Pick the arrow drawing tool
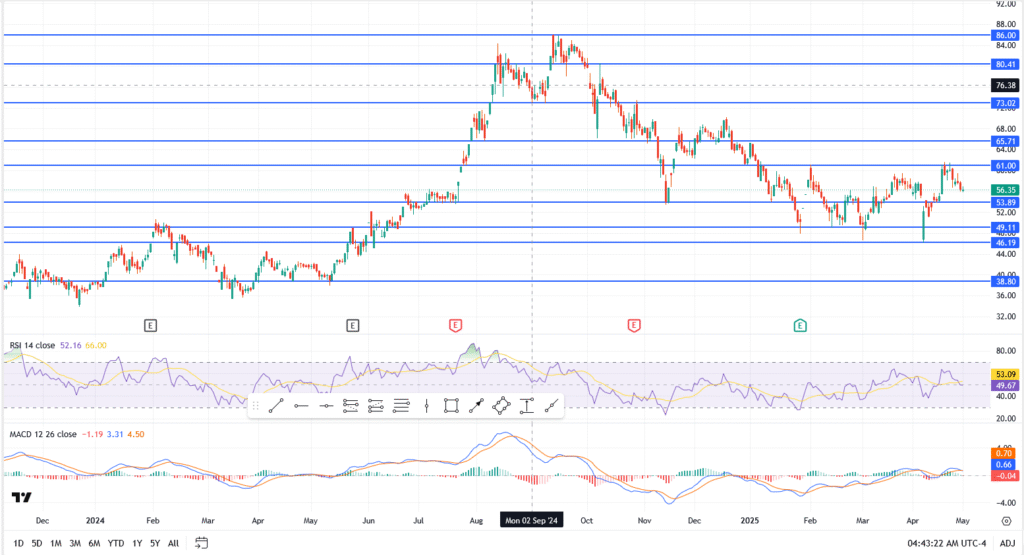This screenshot has width=1024, height=555. click(x=477, y=405)
